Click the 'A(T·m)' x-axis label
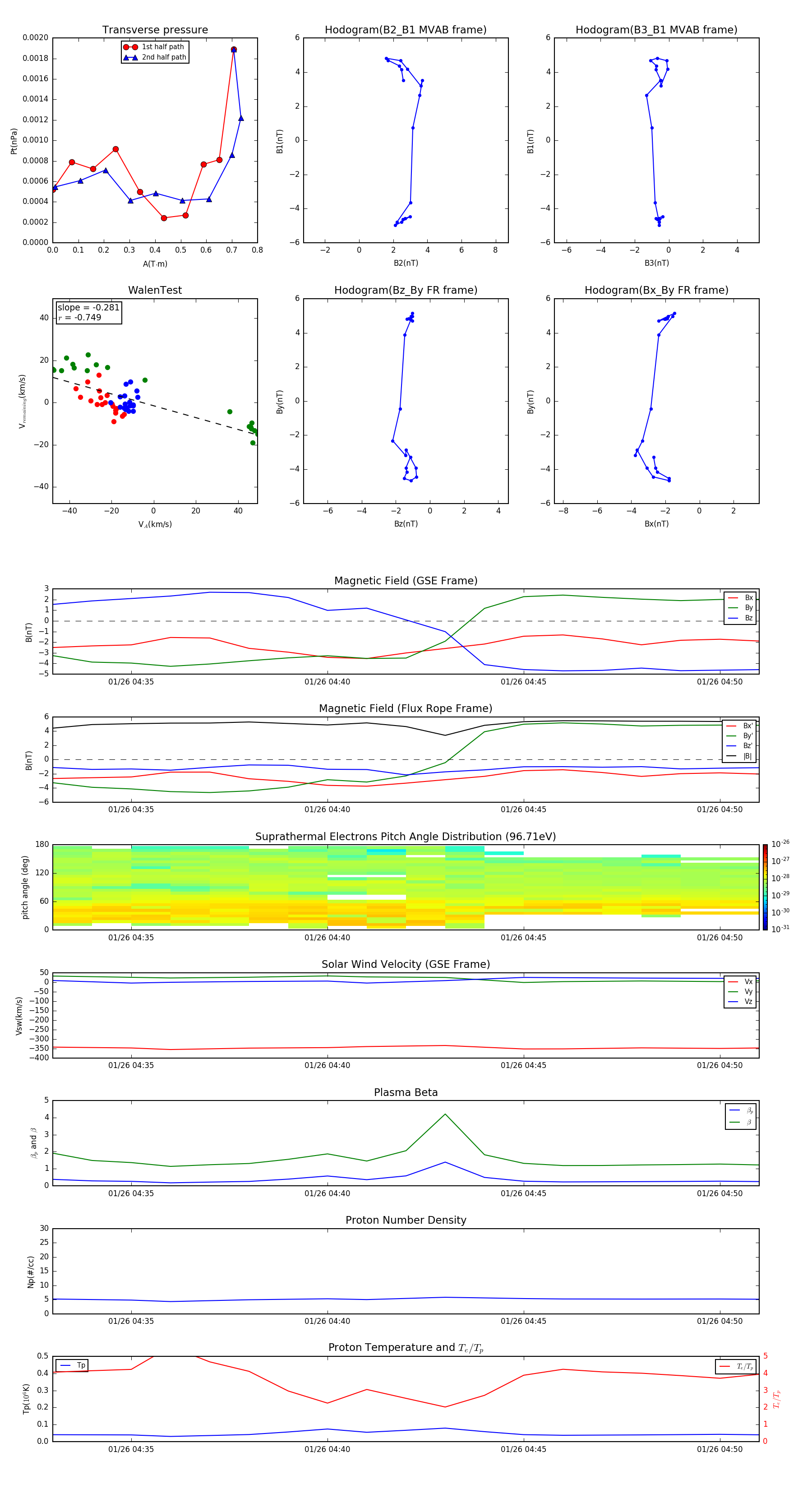 pos(155,264)
